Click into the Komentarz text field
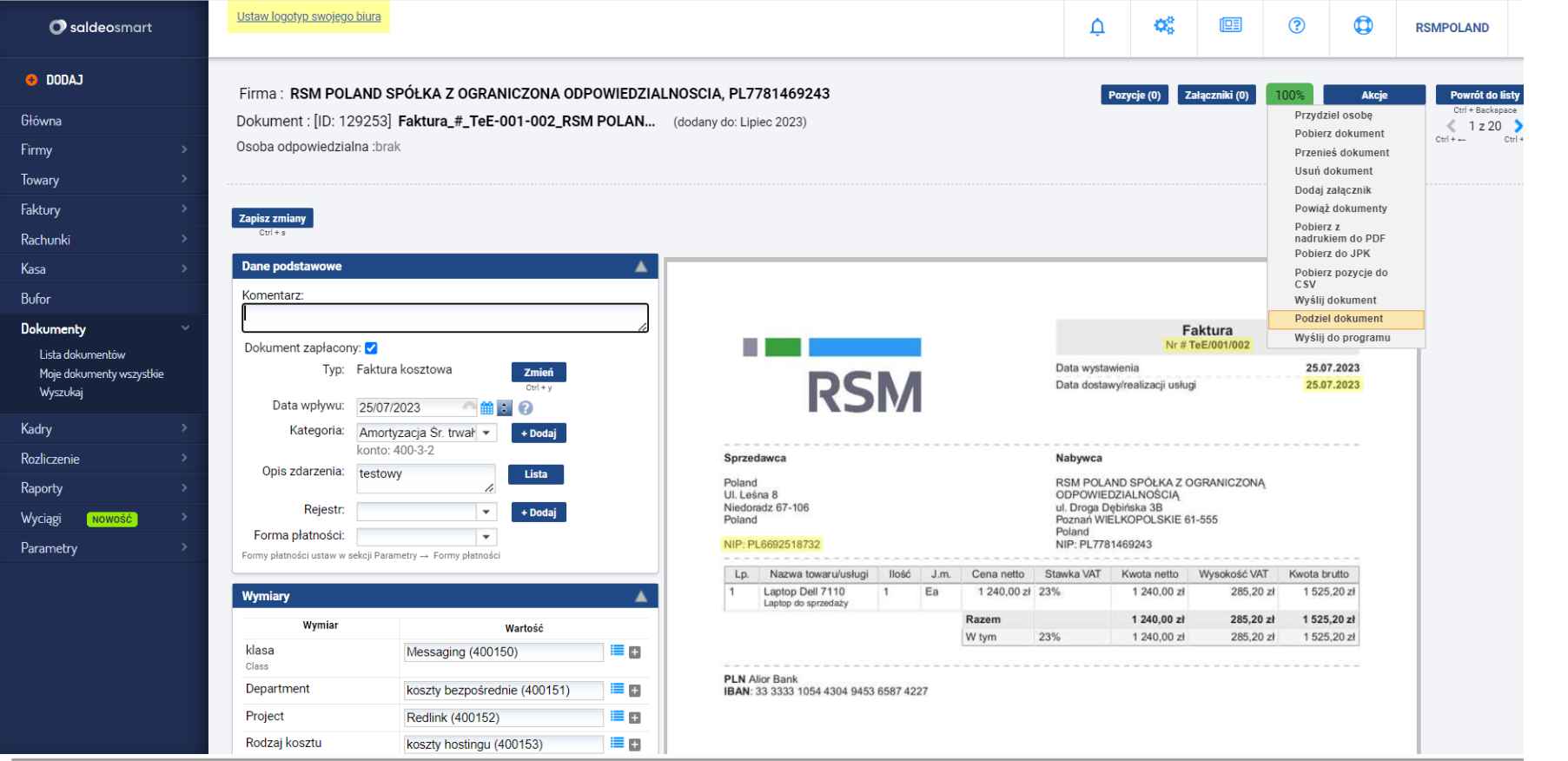Screen dimensions: 1568x761 coord(445,317)
